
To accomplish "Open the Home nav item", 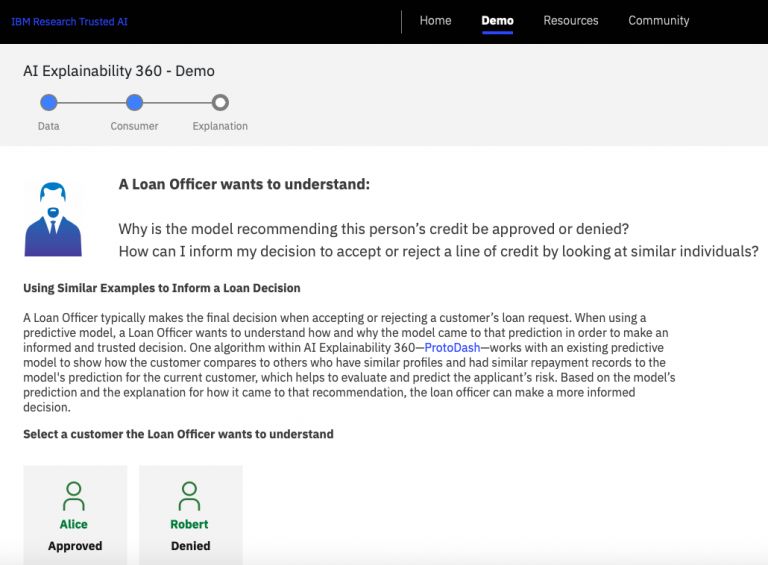I will tap(435, 21).
